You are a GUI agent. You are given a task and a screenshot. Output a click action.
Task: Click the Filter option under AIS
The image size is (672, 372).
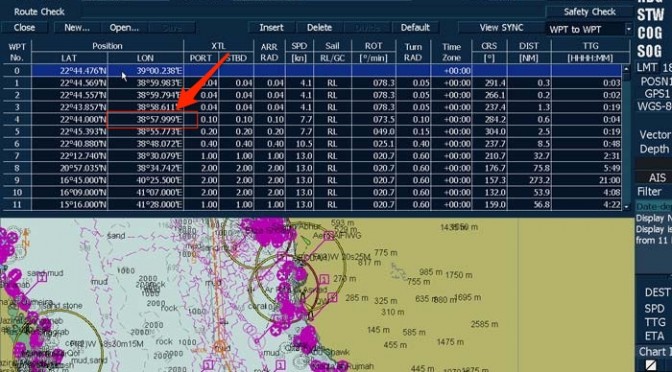(x=649, y=192)
